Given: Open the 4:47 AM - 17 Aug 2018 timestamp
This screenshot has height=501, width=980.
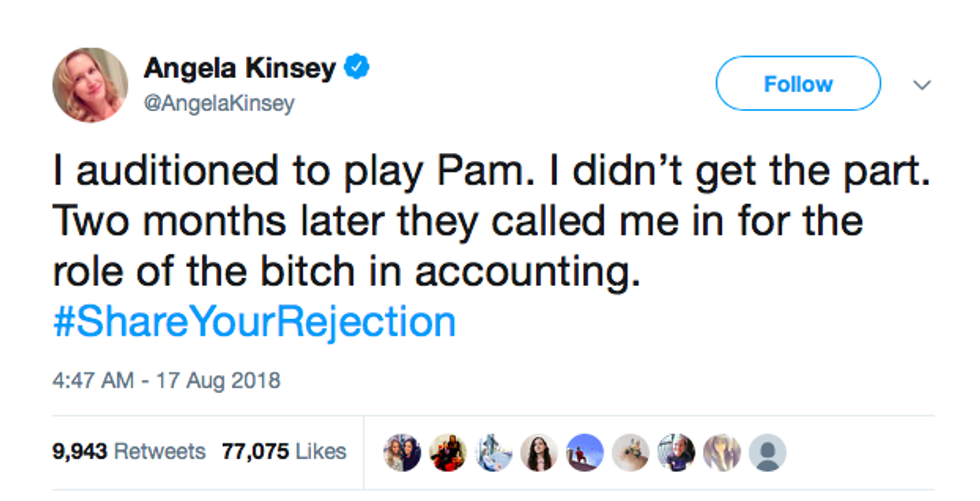Looking at the screenshot, I should [x=166, y=380].
